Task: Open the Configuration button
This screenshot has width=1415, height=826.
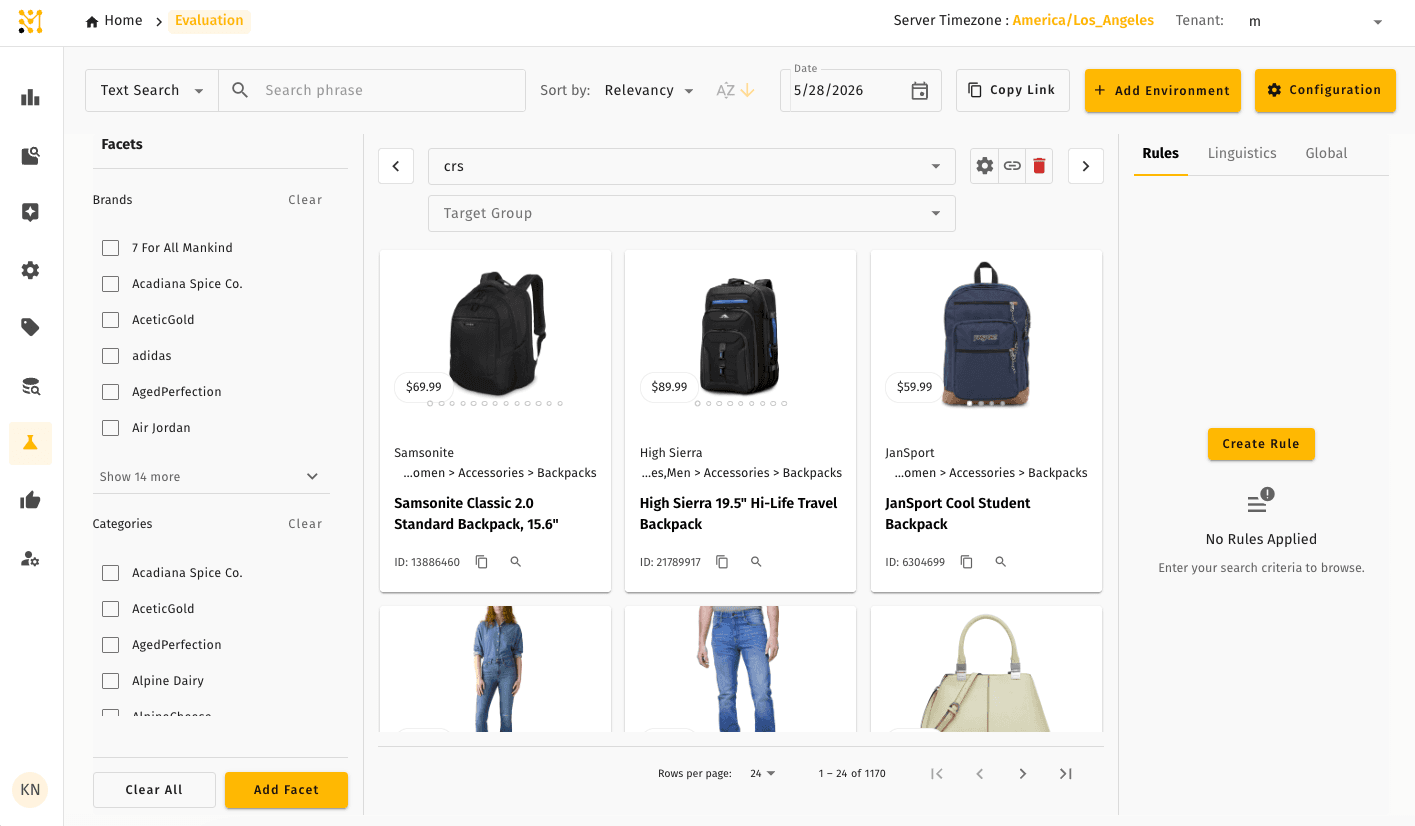Action: [x=1325, y=90]
